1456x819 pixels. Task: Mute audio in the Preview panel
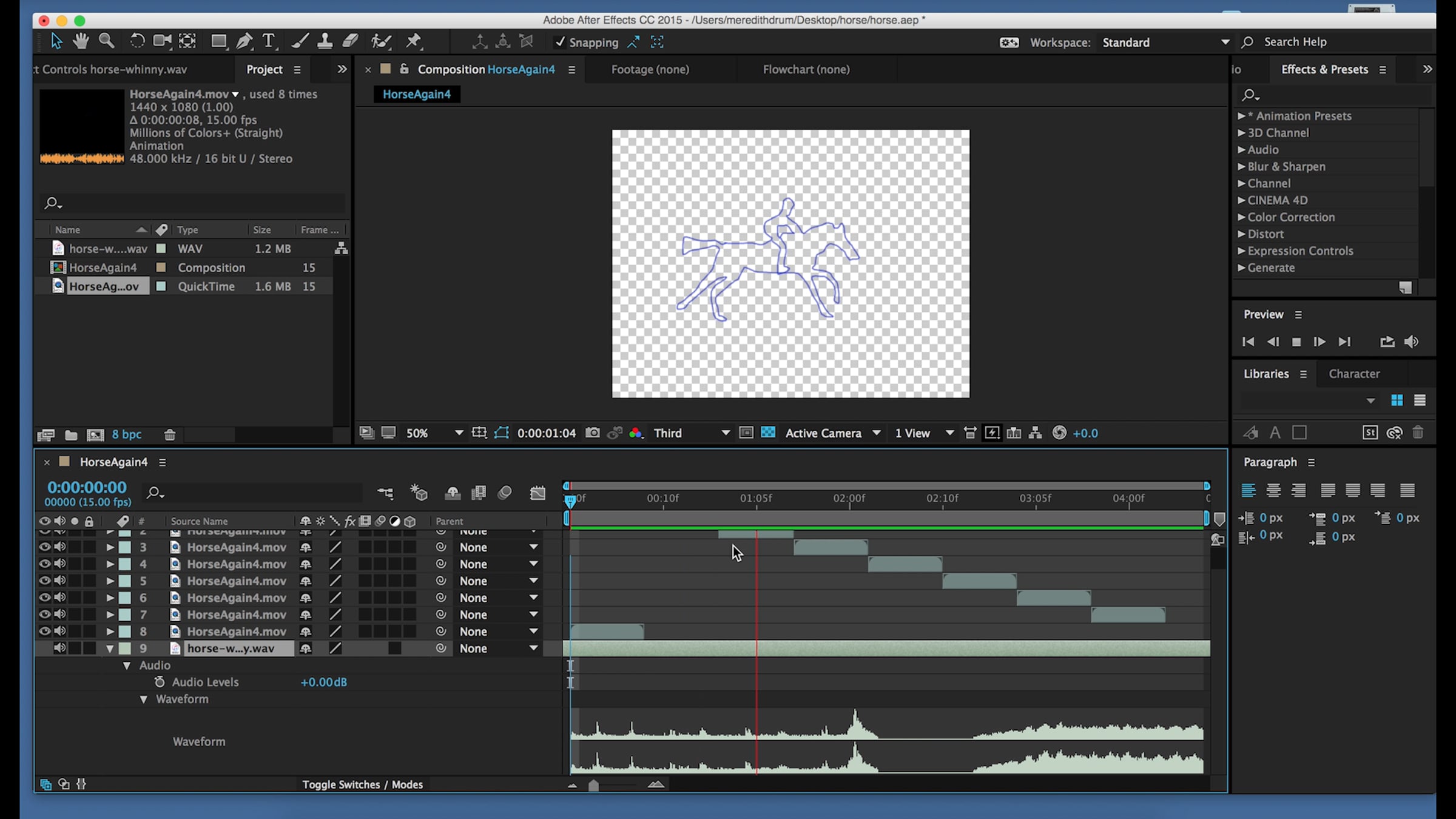[x=1411, y=342]
